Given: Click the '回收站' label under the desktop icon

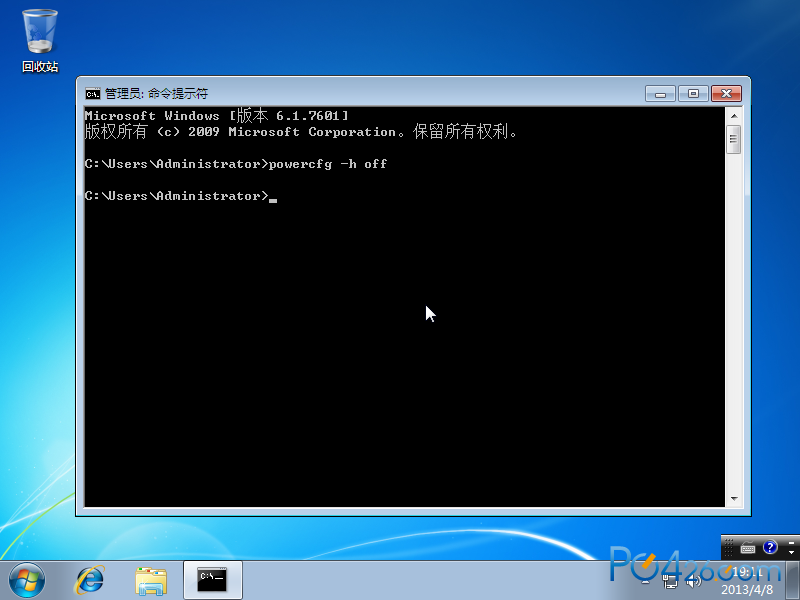Looking at the screenshot, I should pos(40,67).
